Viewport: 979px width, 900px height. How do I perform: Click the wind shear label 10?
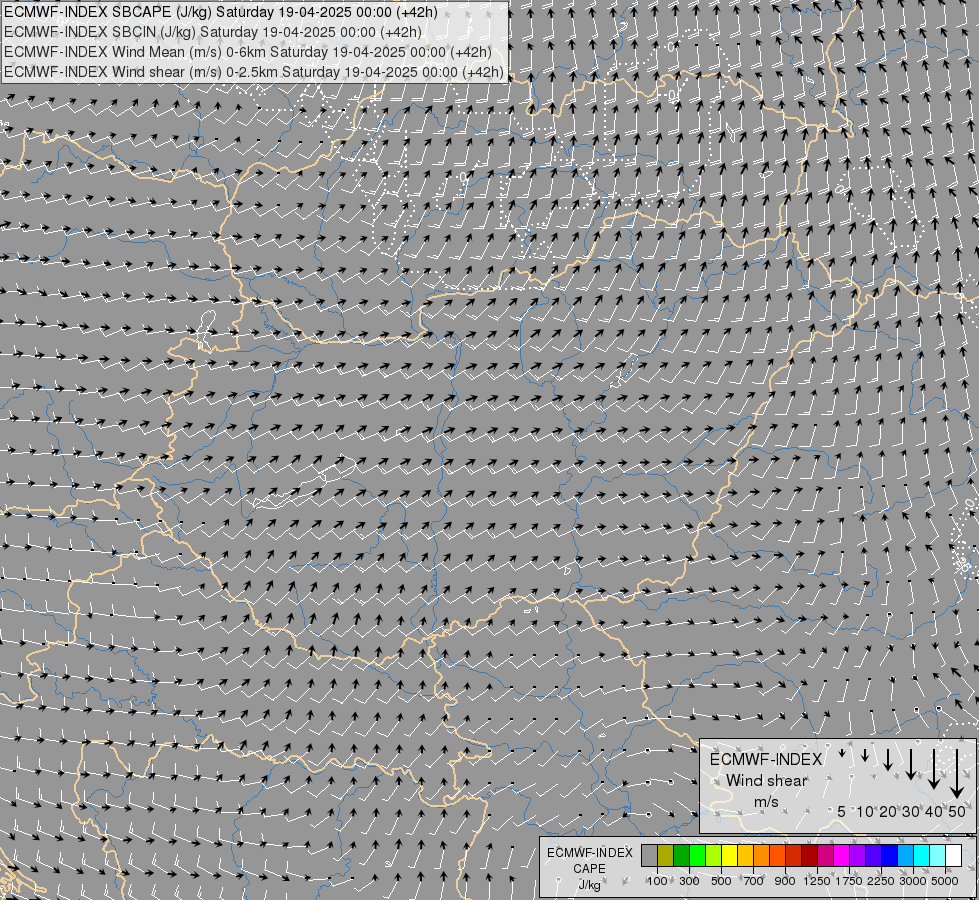(865, 811)
